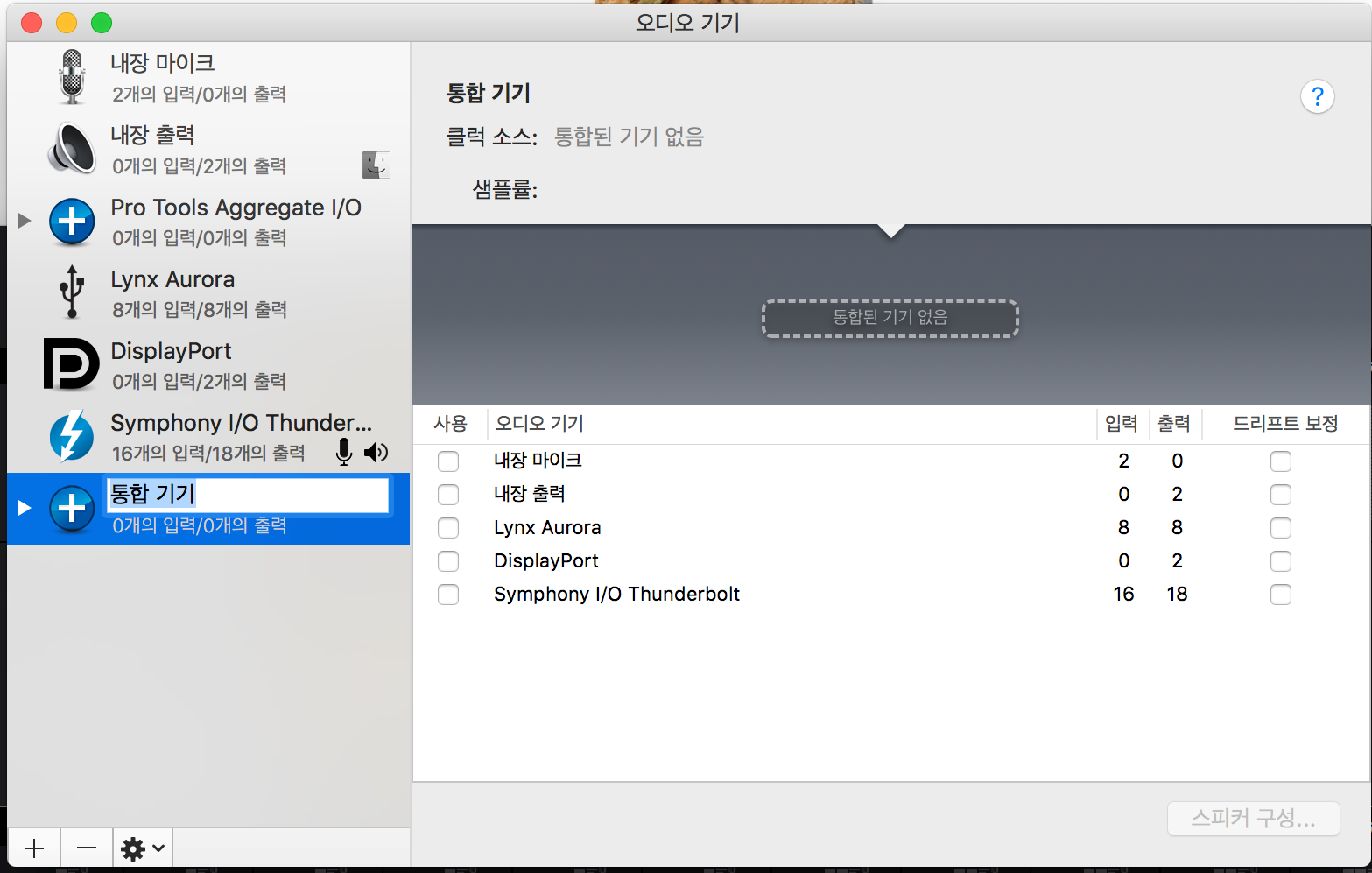Toggle drift correction for 내장 마이크

(x=1281, y=461)
